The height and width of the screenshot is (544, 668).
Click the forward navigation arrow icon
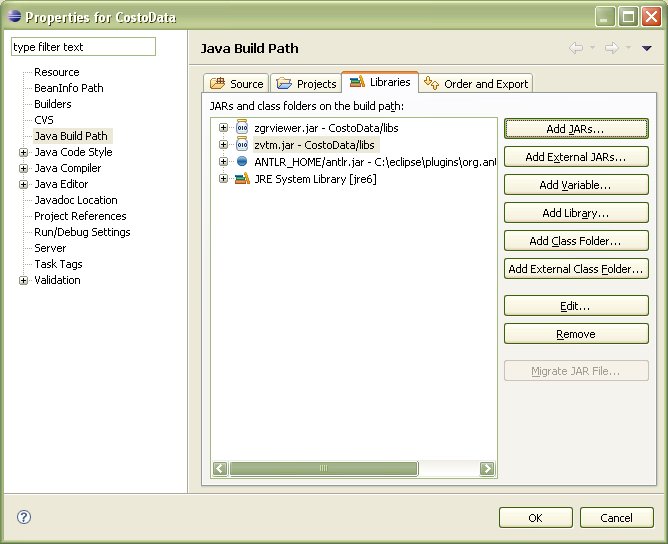[x=611, y=48]
